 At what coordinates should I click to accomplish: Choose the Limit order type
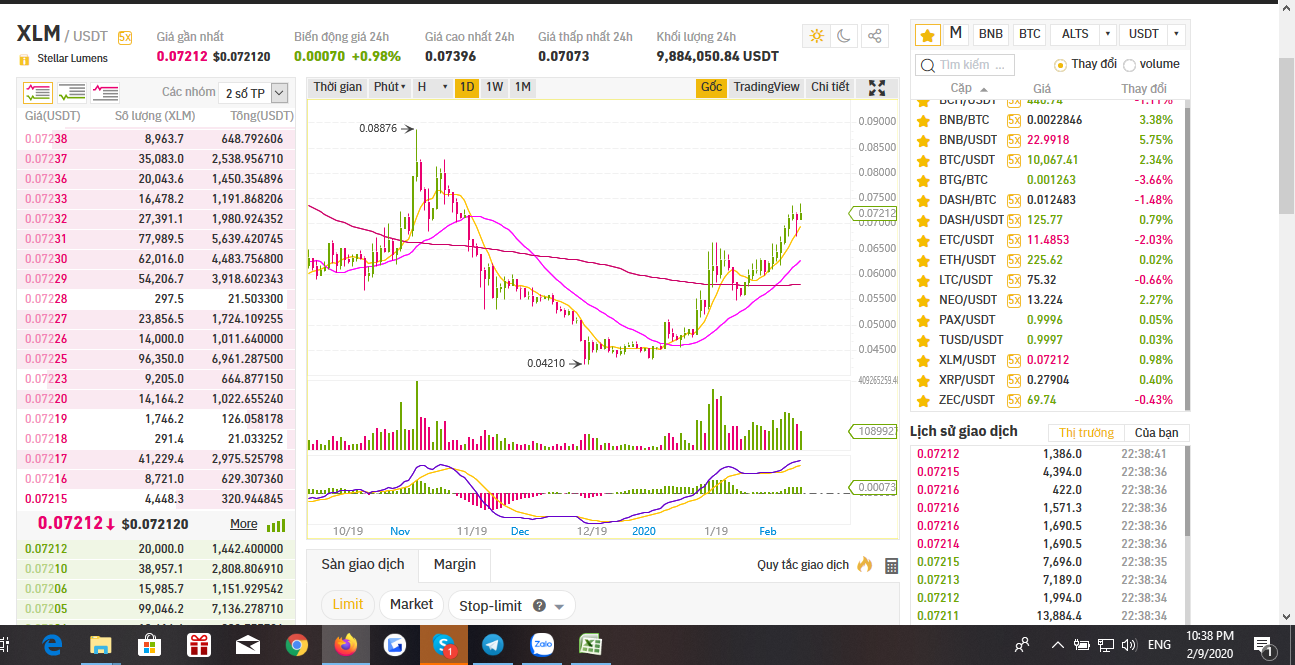pyautogui.click(x=348, y=604)
